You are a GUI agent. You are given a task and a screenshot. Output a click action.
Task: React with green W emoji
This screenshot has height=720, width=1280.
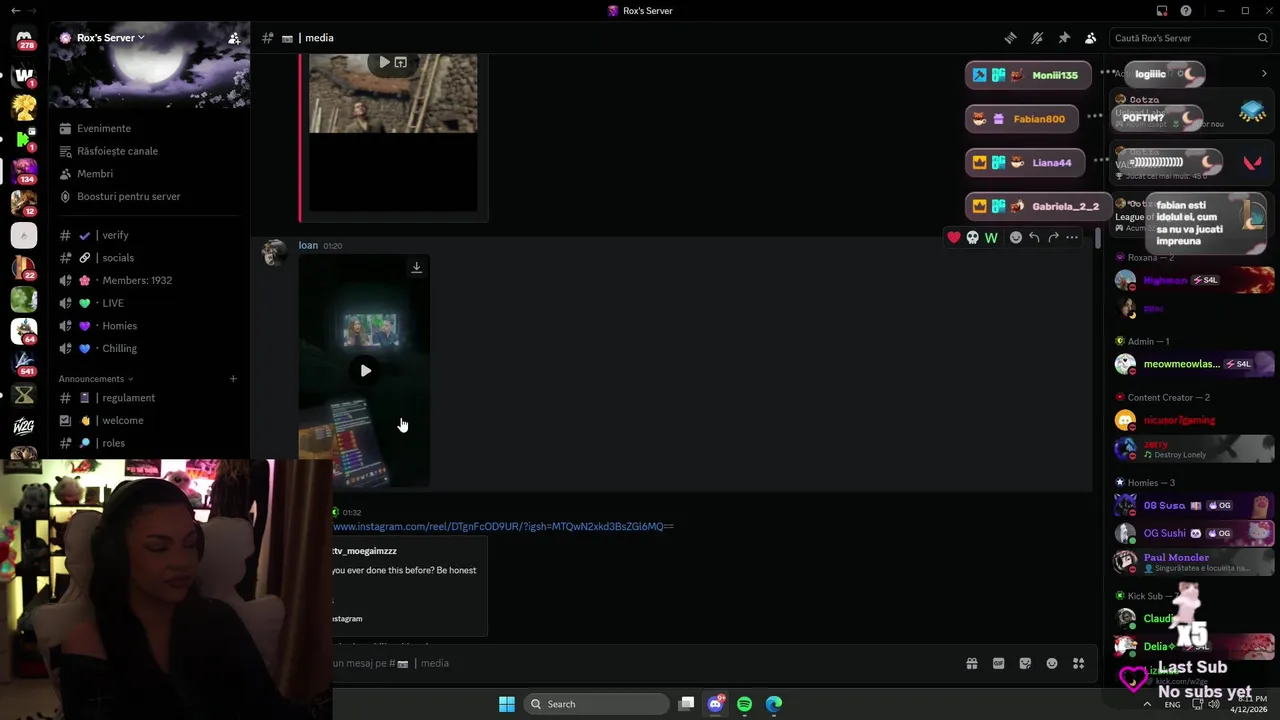click(991, 237)
